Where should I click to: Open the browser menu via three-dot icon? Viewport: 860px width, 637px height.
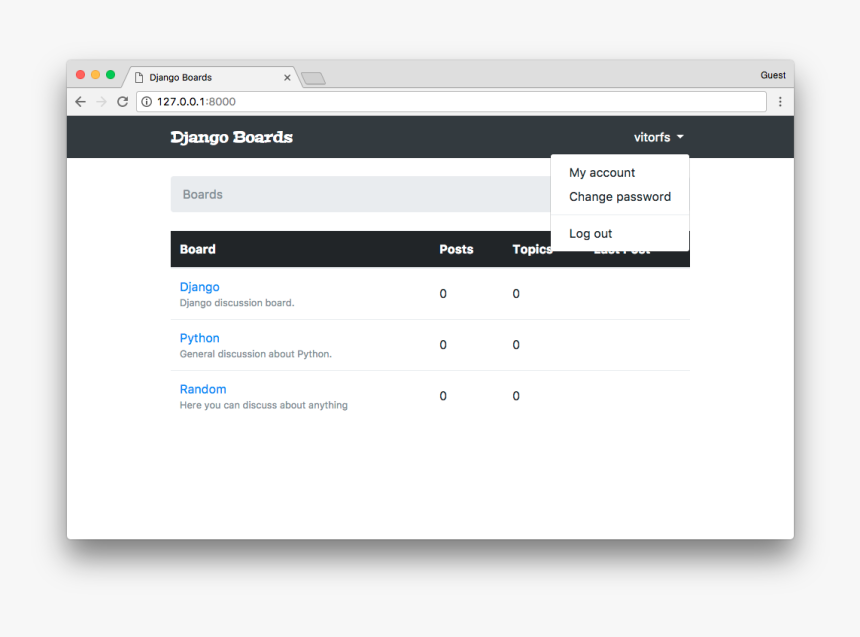point(781,101)
